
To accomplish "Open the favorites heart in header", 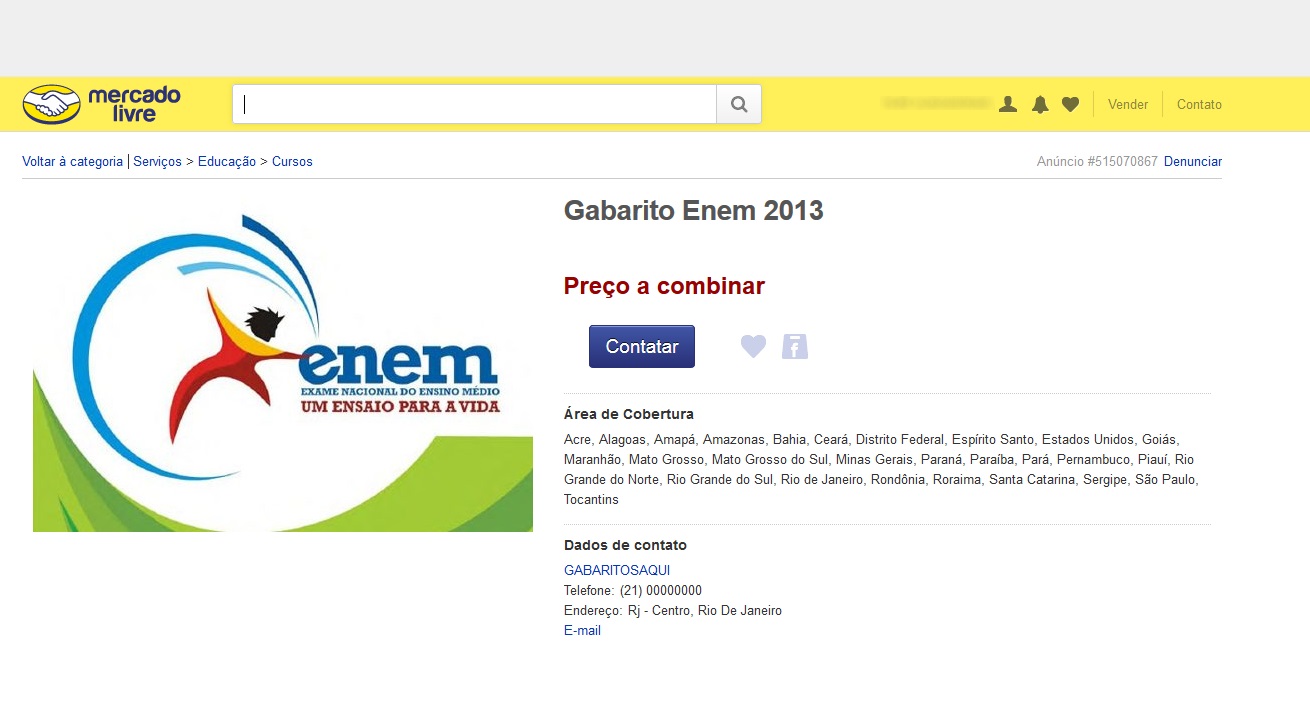I will [1070, 104].
